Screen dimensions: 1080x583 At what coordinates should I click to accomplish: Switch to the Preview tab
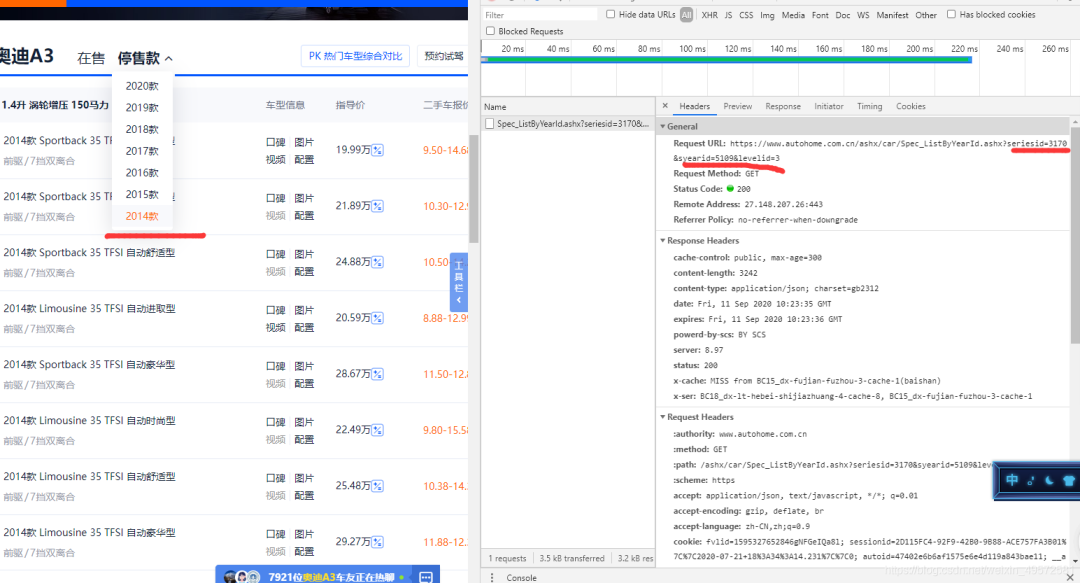[738, 106]
